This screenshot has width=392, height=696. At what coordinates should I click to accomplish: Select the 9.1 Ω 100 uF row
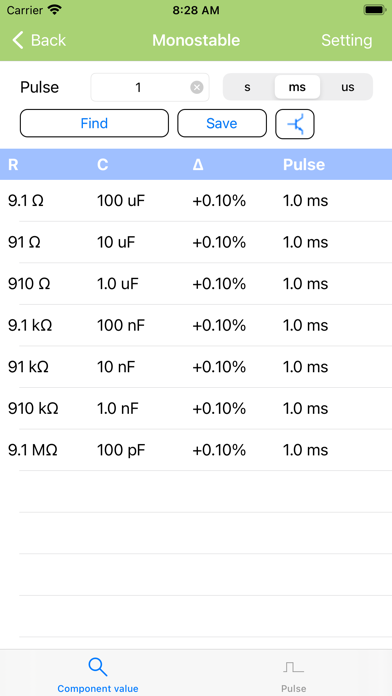pos(196,201)
